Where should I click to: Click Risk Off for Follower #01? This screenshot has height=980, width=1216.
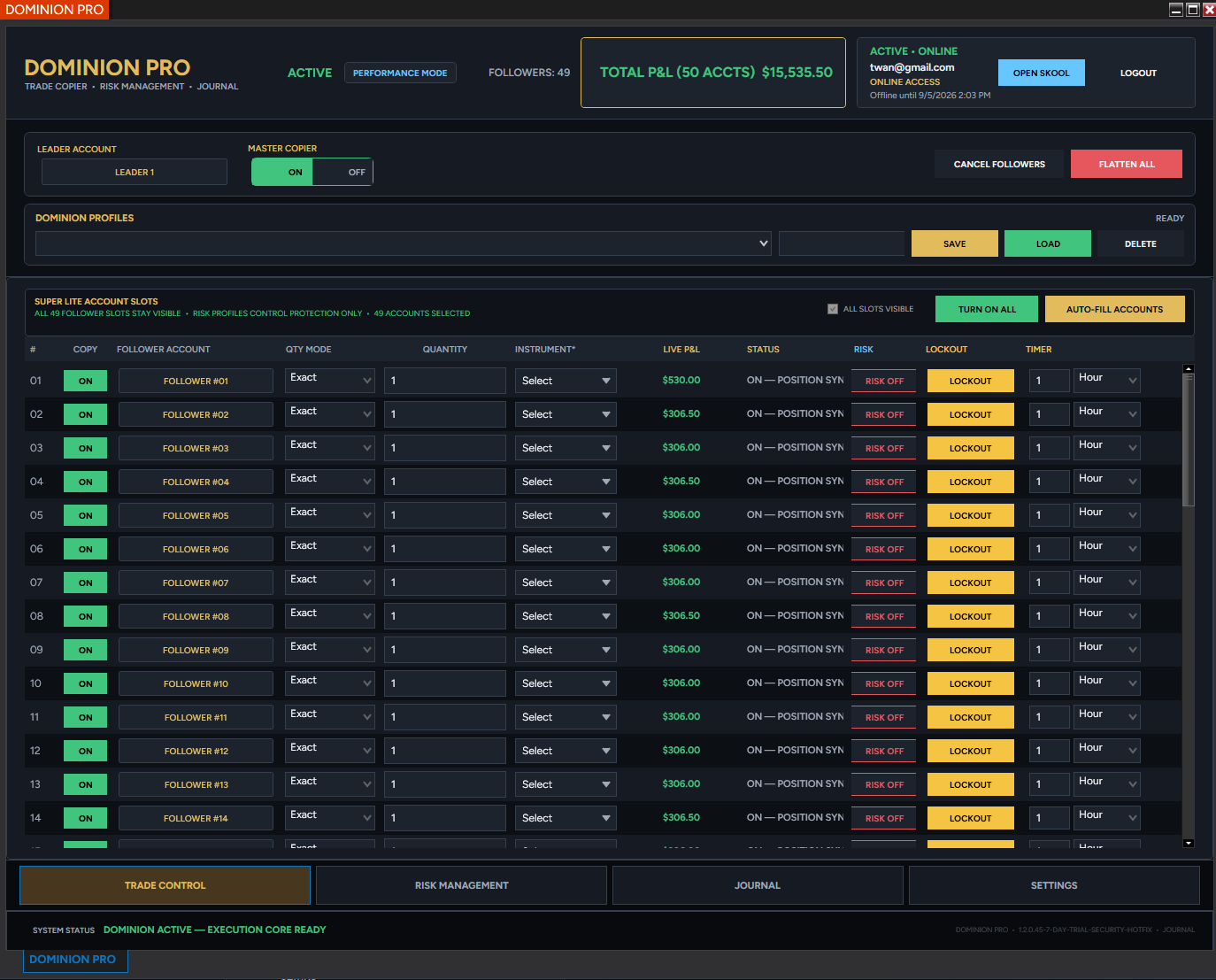[884, 381]
